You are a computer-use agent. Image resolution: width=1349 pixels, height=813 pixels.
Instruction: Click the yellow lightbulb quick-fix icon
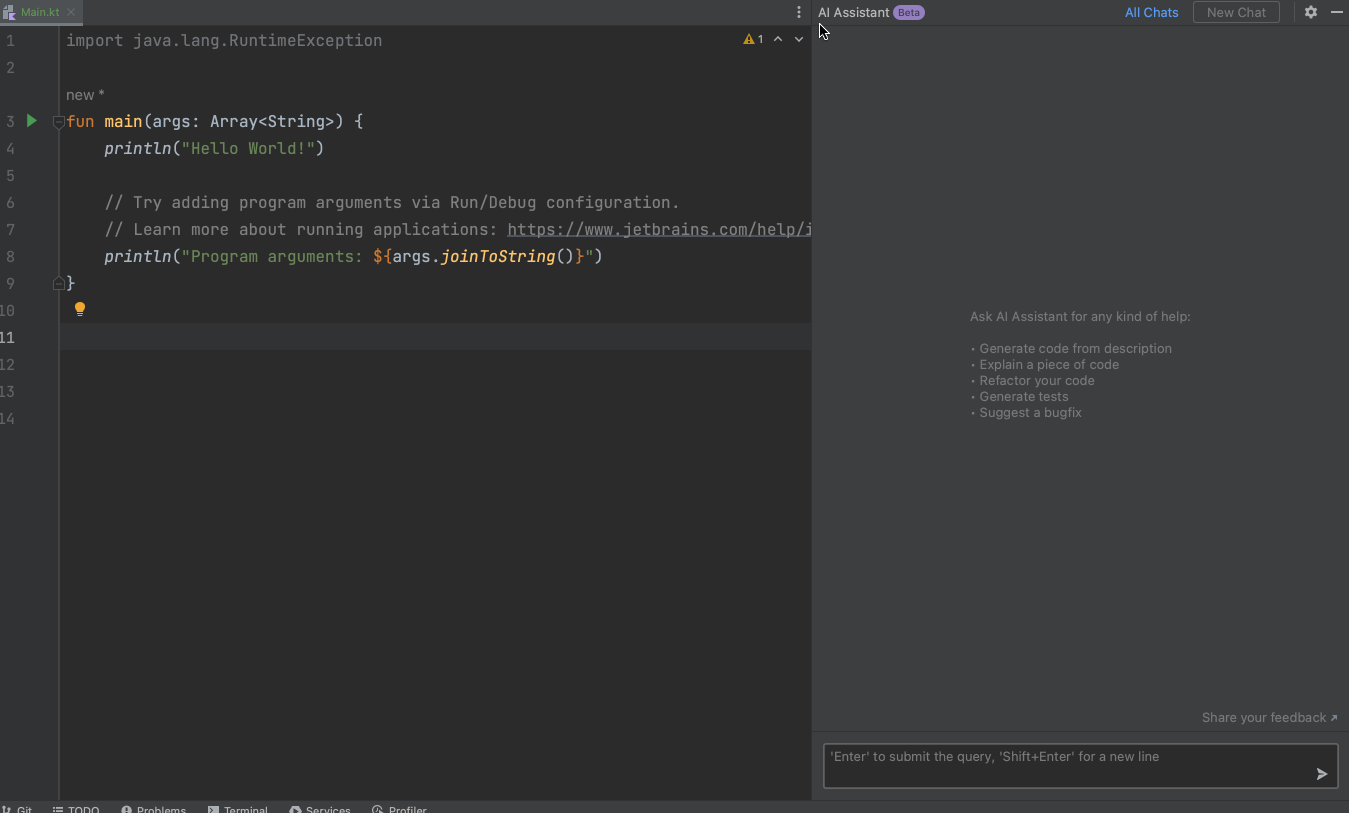click(80, 309)
